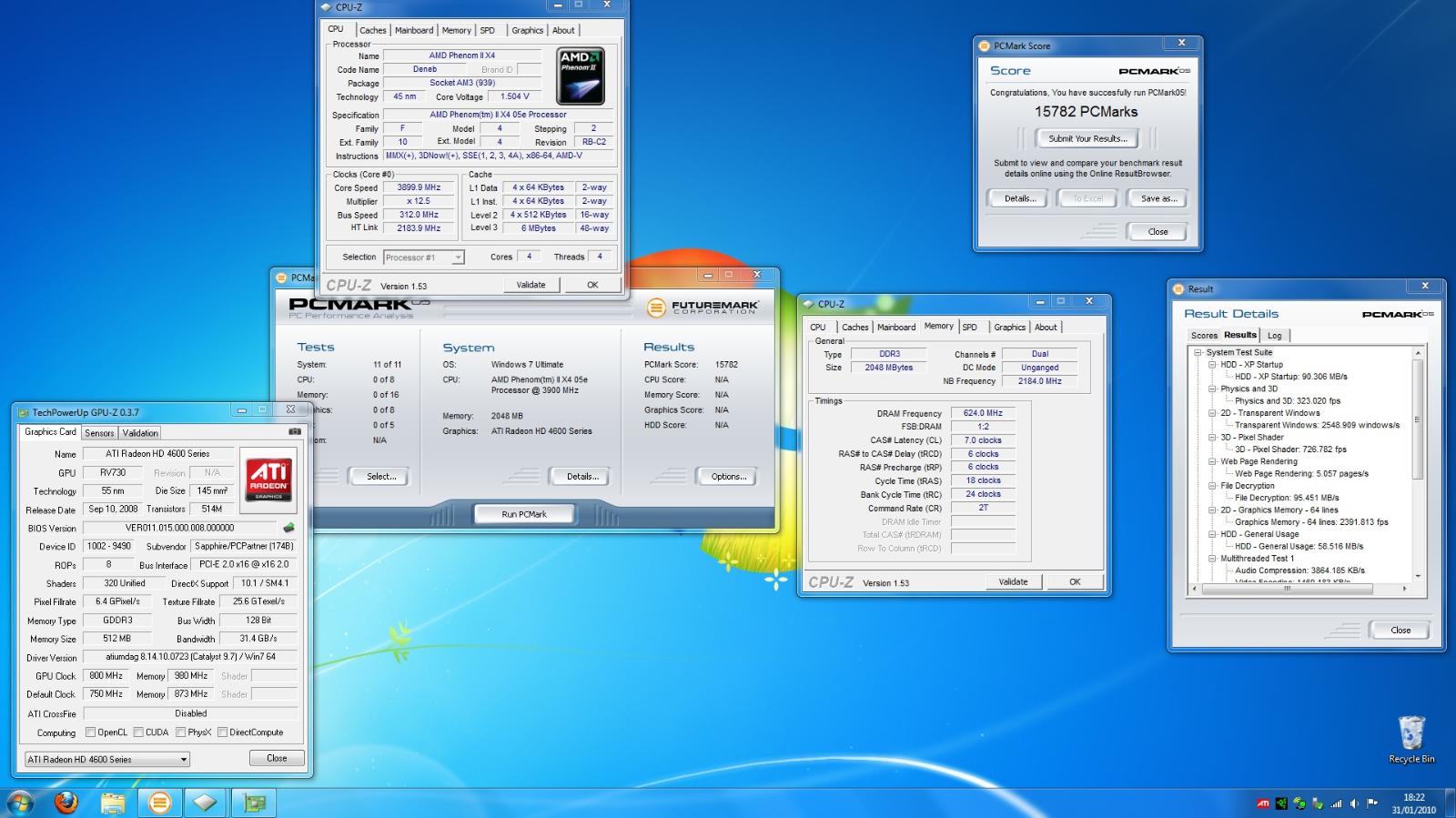The height and width of the screenshot is (818, 1456).
Task: Click the Action Center flag tray icon
Action: point(1372,803)
